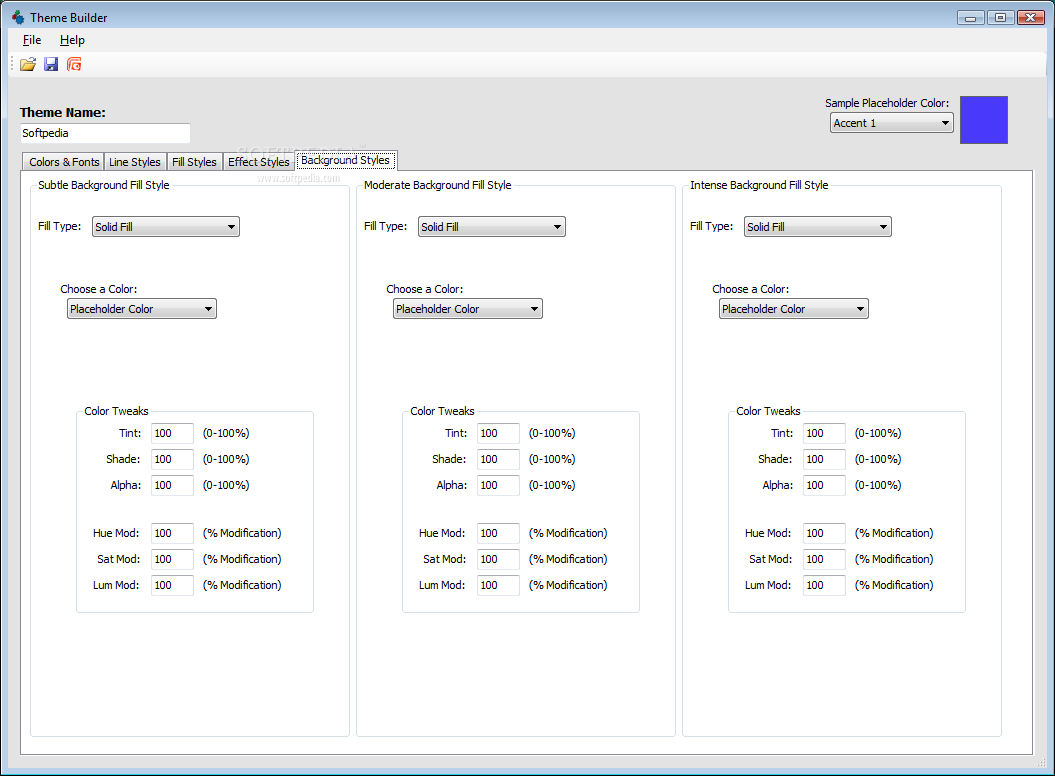Open the Moderate Background Fill Type dropdown
The width and height of the screenshot is (1055, 776).
[x=492, y=227]
